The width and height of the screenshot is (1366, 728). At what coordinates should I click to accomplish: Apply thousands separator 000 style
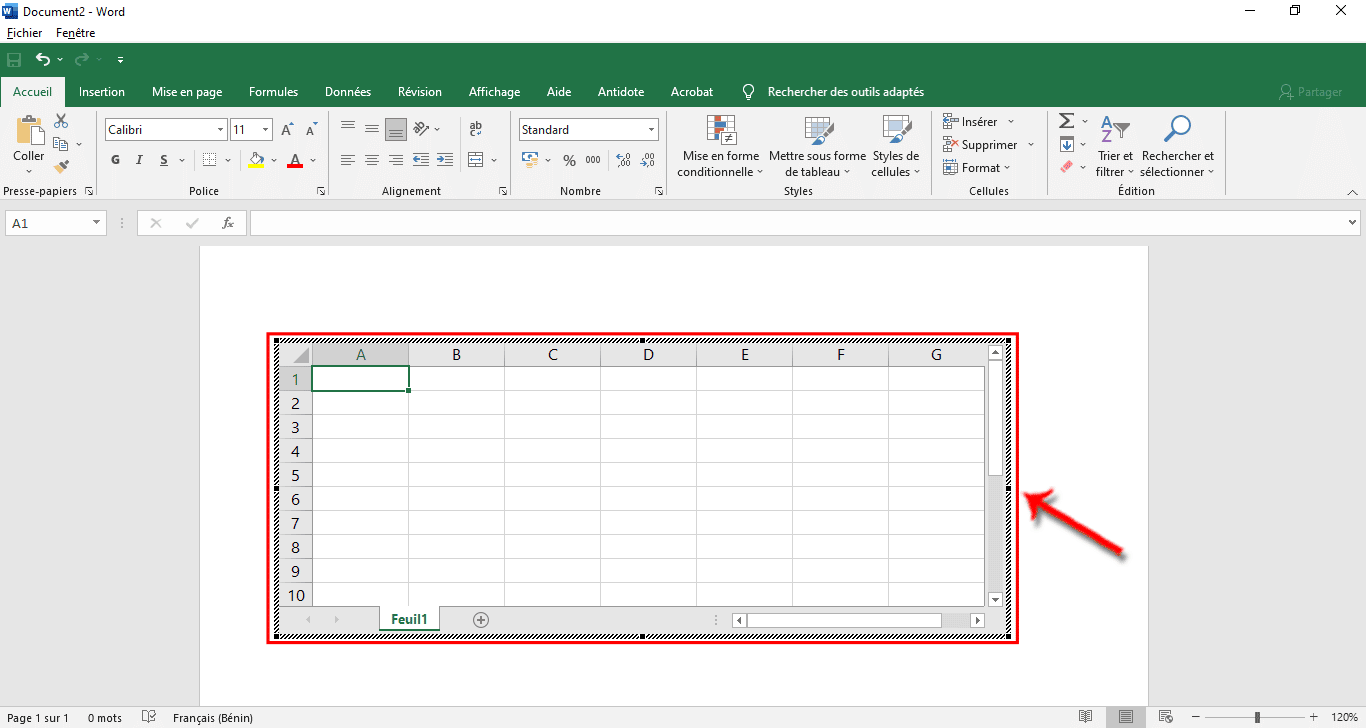(x=593, y=160)
